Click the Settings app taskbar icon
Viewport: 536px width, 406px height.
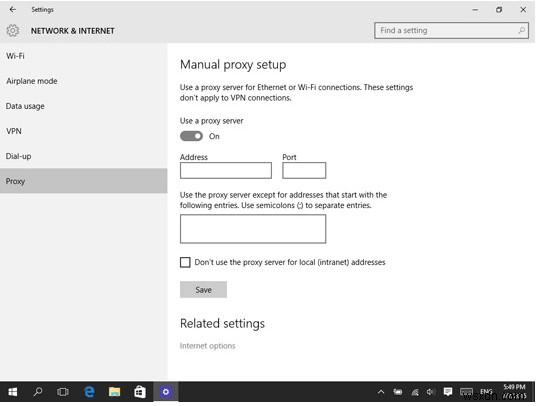pos(165,392)
